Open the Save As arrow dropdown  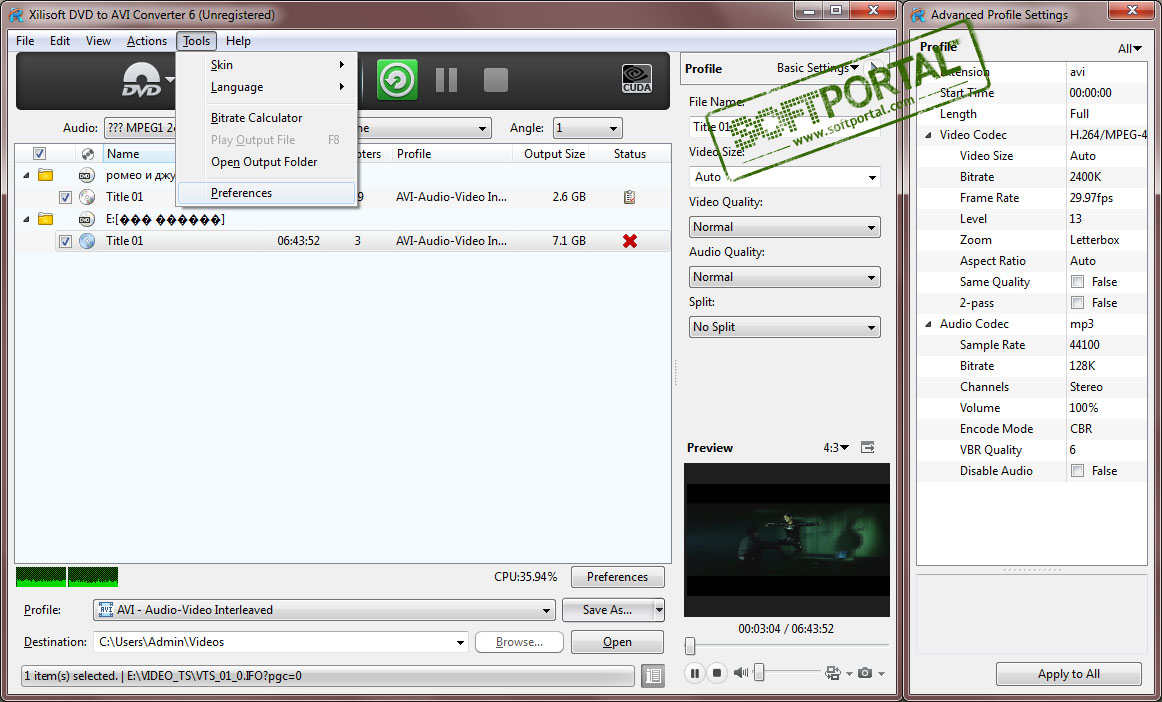(658, 609)
